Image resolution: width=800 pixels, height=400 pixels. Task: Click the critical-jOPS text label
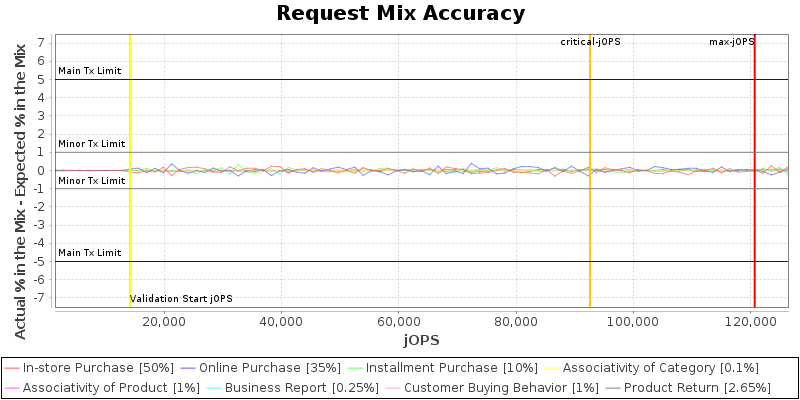(x=590, y=42)
